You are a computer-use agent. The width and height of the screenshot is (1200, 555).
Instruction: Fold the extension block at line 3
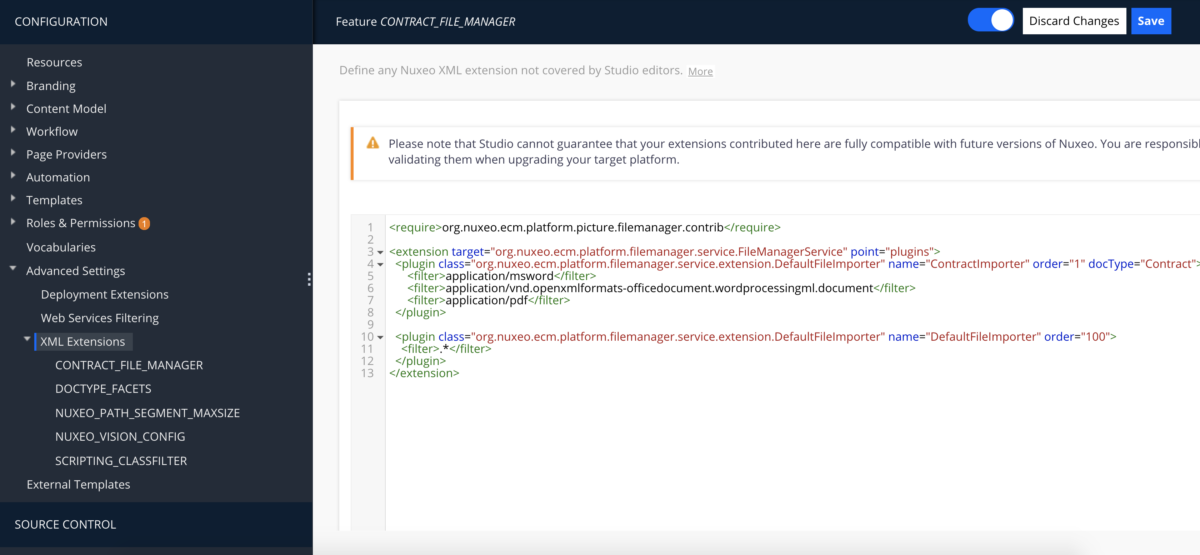coord(380,252)
